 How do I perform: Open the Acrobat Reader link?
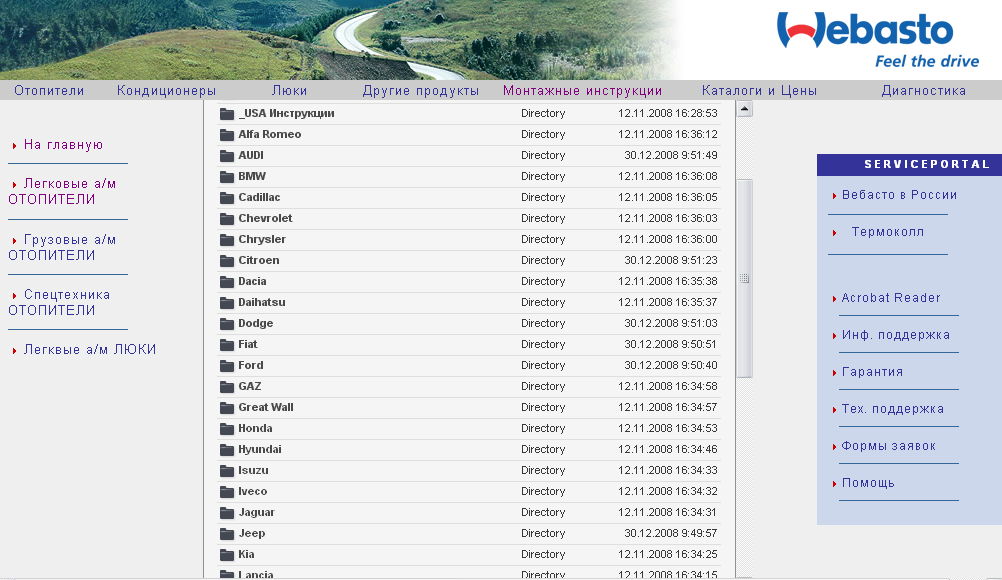(x=890, y=298)
